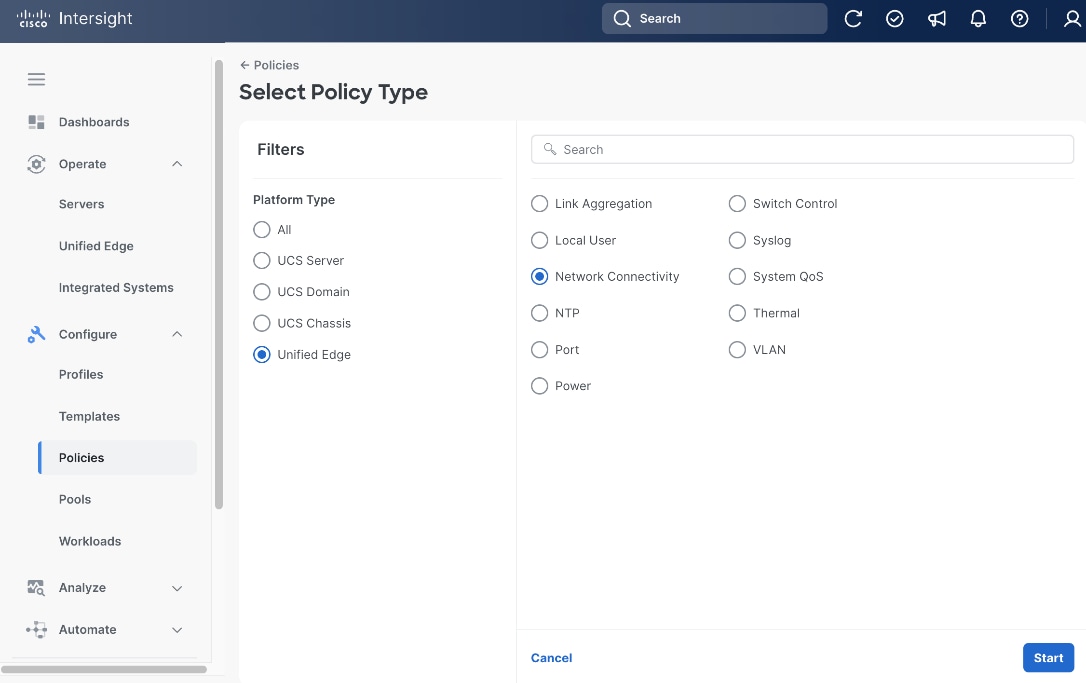Select the UCS Domain platform radio
Image resolution: width=1086 pixels, height=683 pixels.
point(262,292)
